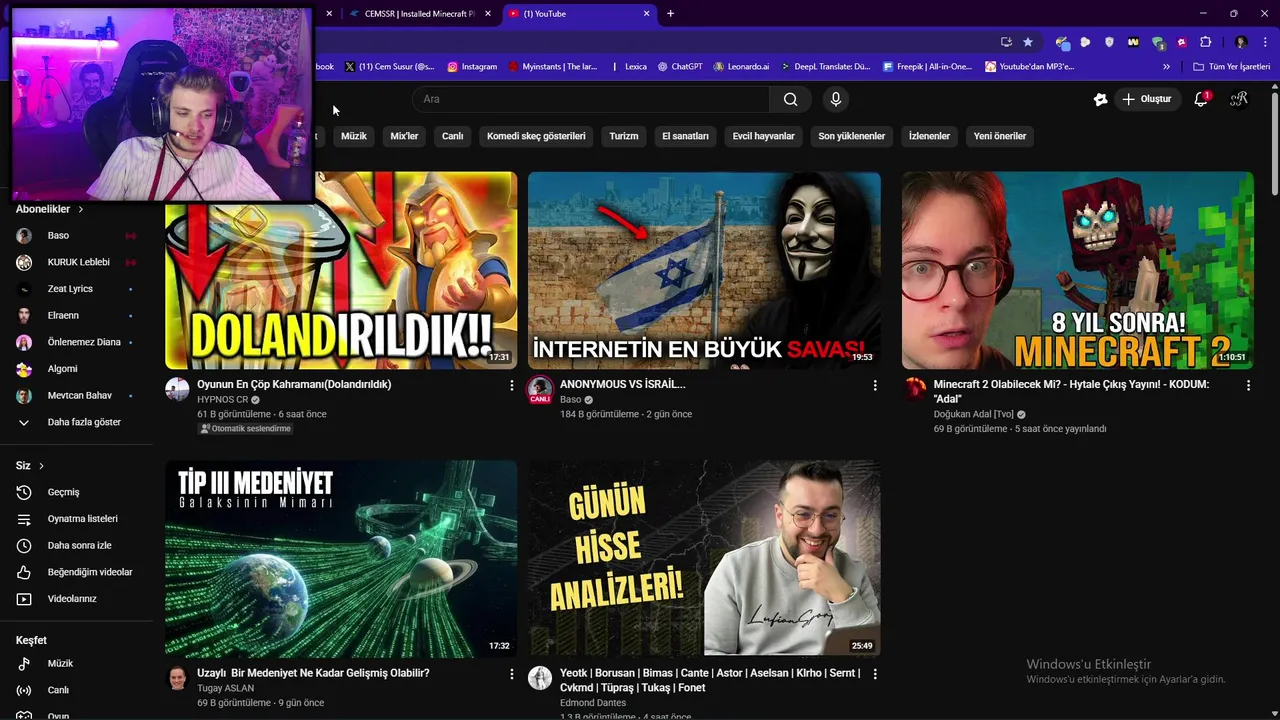Open Müzik under Keşfet
The height and width of the screenshot is (720, 1280).
click(x=77, y=663)
